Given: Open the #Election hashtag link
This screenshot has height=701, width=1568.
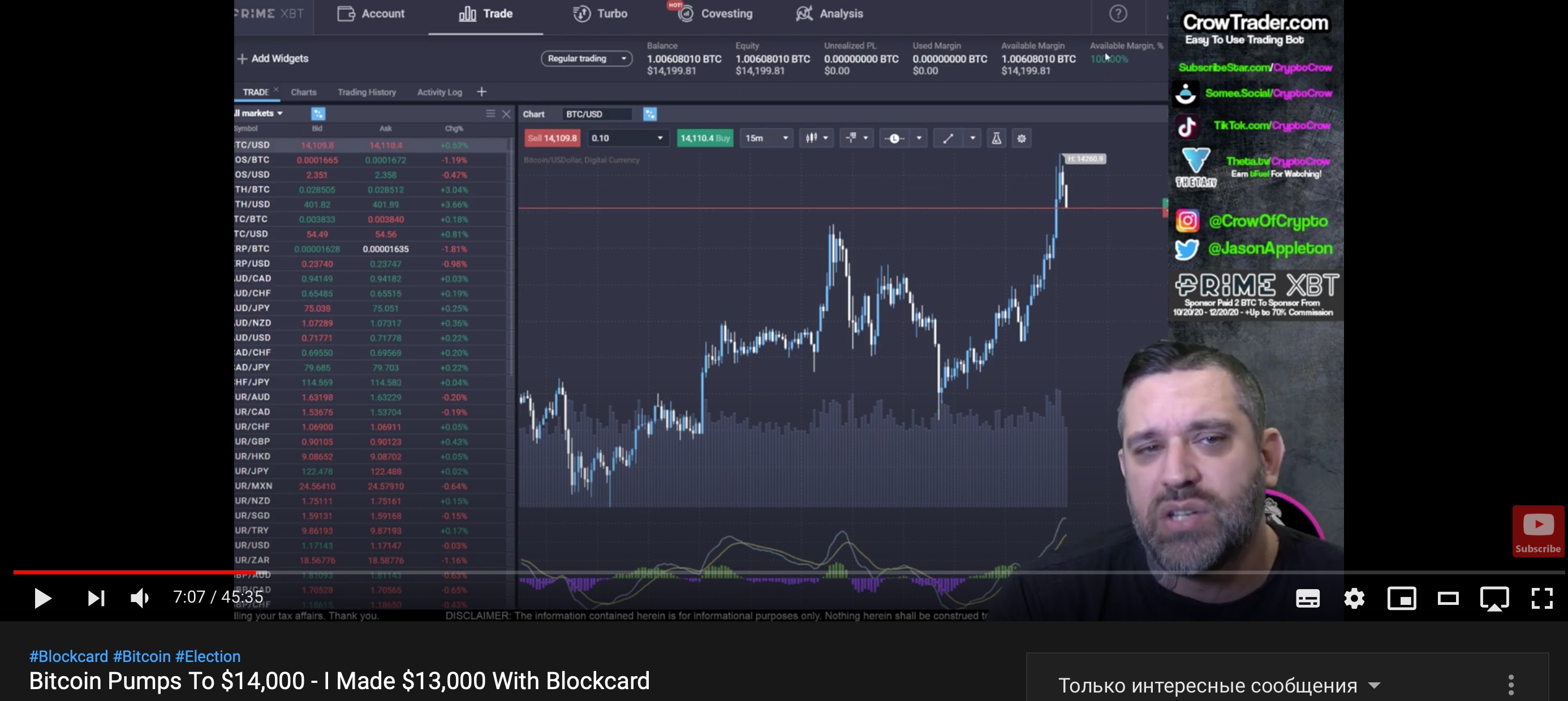Looking at the screenshot, I should point(208,656).
